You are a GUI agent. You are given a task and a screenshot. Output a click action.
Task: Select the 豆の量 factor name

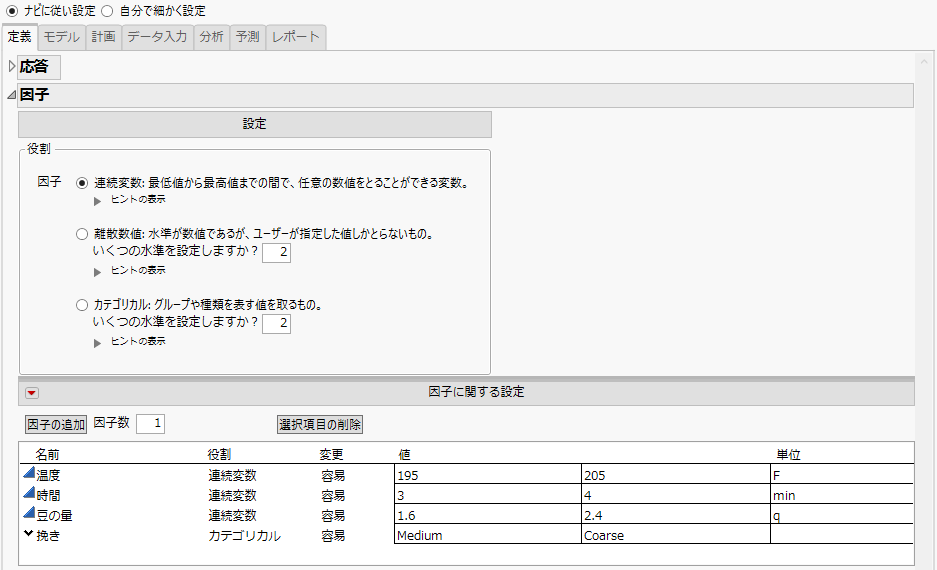tap(54, 516)
